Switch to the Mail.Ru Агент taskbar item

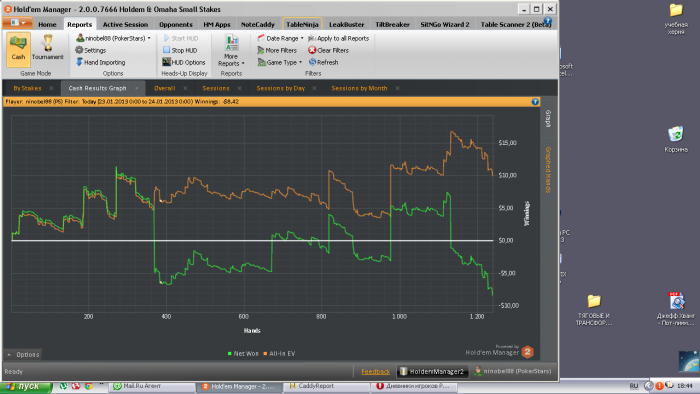(152, 386)
